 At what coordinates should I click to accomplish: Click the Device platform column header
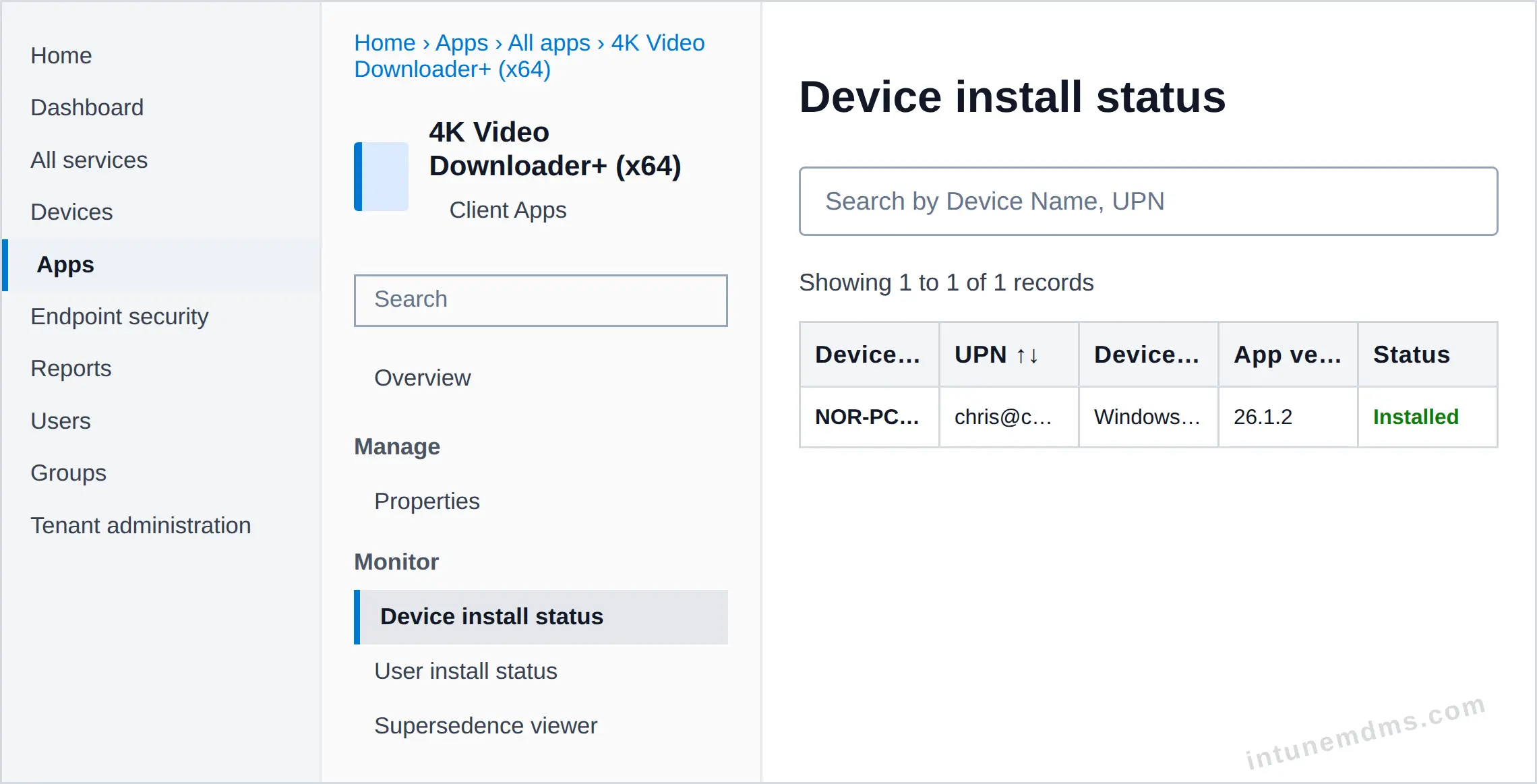tap(1148, 355)
